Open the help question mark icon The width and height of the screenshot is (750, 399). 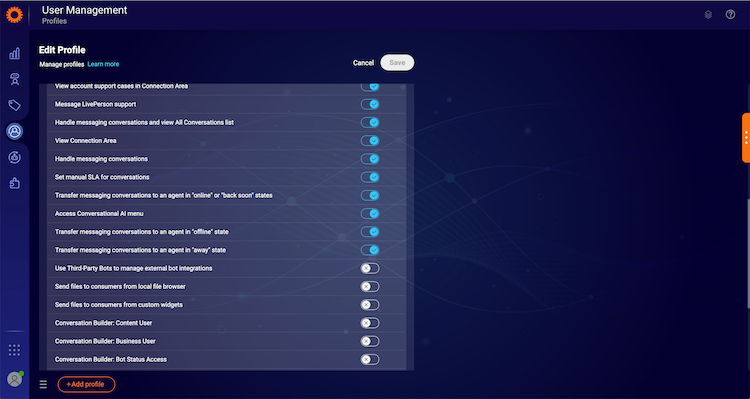pyautogui.click(x=730, y=14)
